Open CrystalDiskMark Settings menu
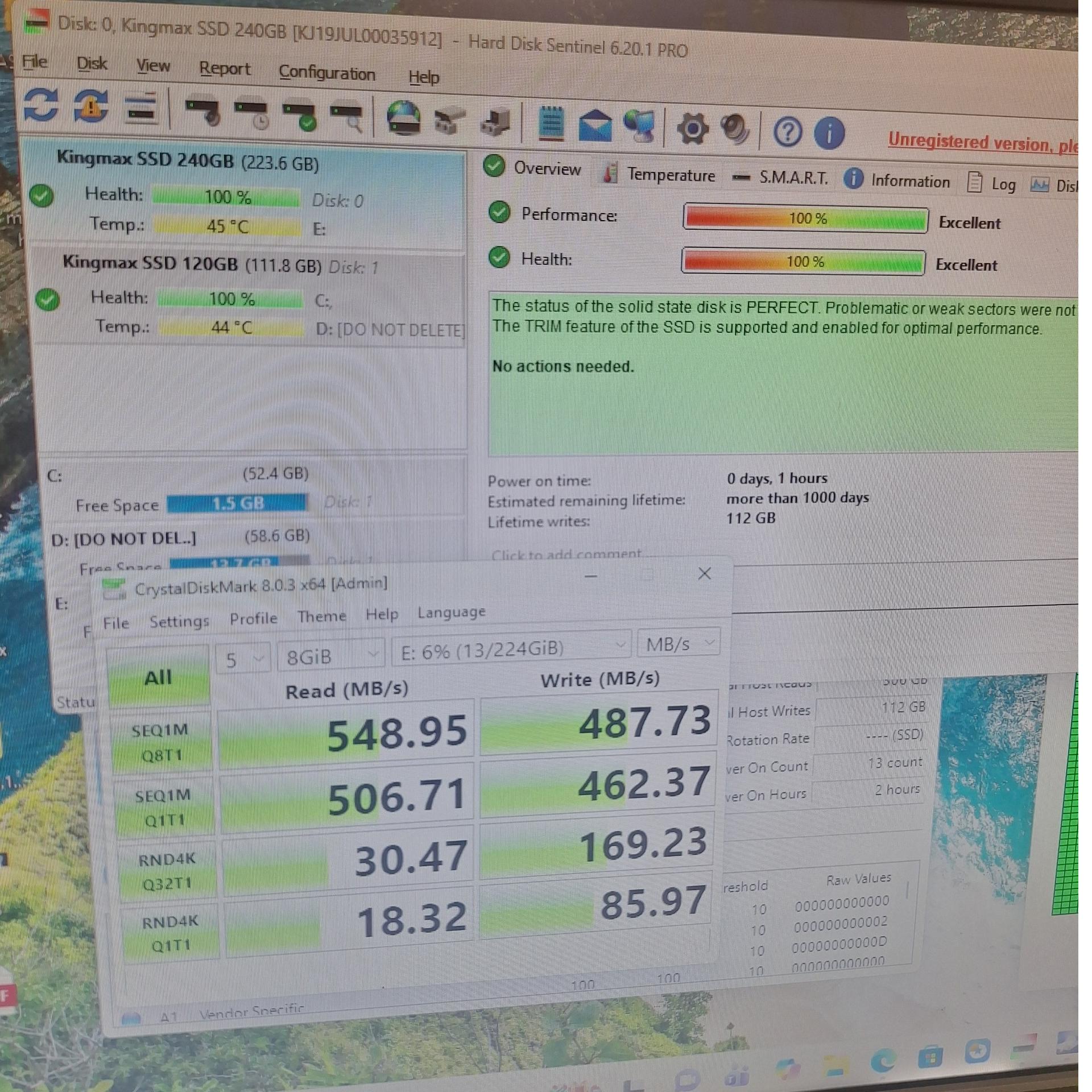The width and height of the screenshot is (1092, 1092). click(x=179, y=621)
